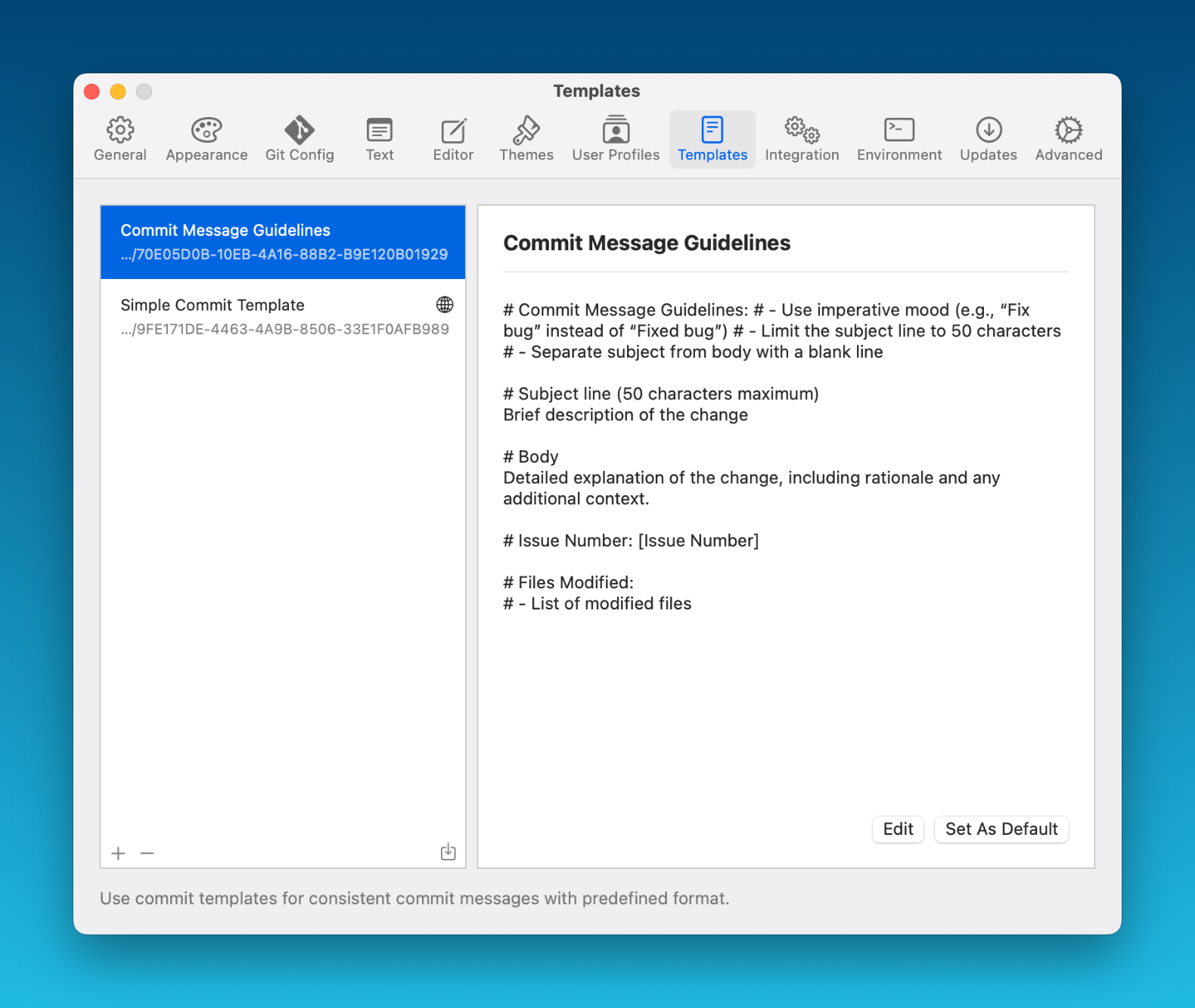Open the Integration gears pane

(802, 139)
